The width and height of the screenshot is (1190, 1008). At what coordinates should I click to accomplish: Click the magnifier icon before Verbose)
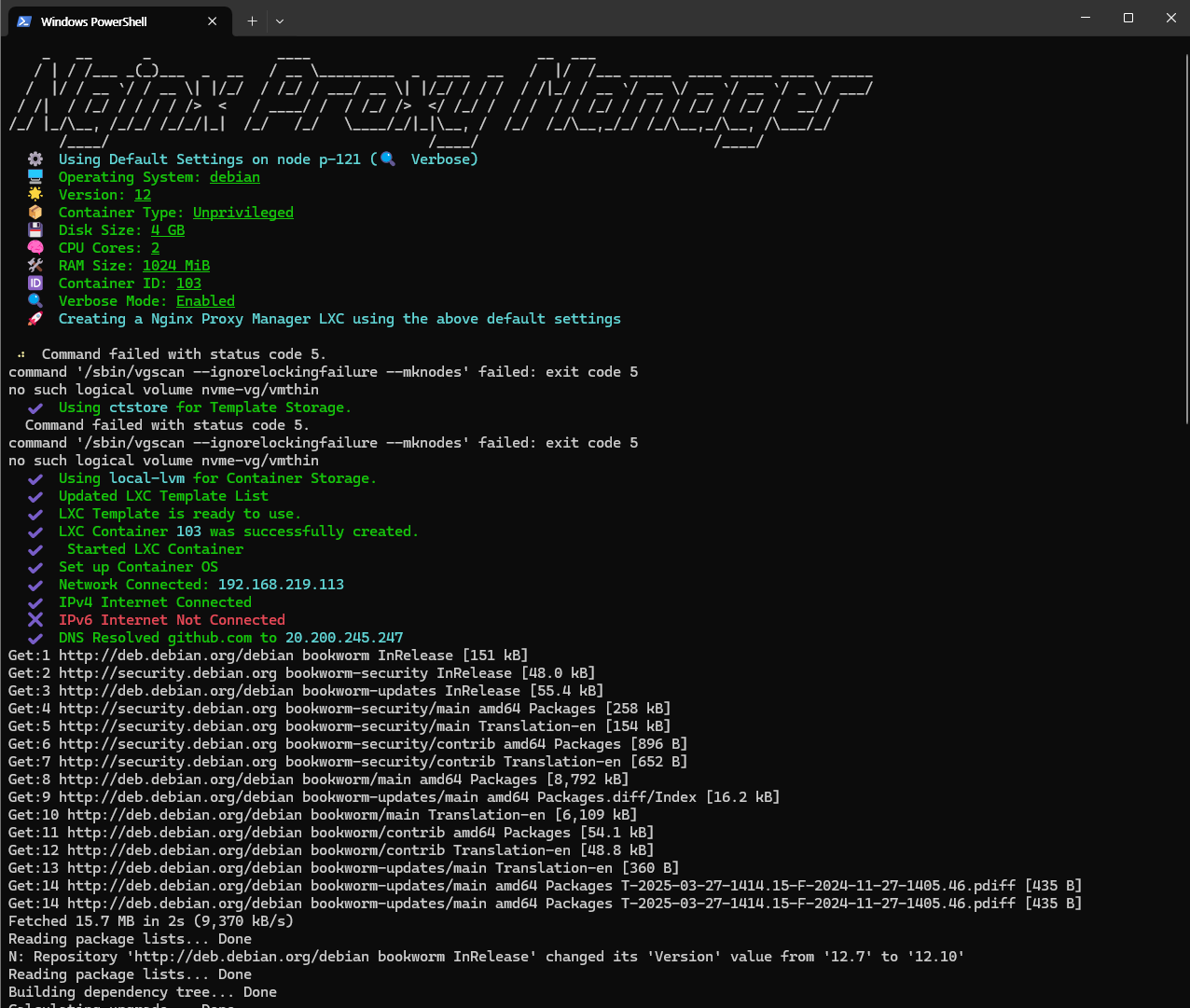tap(388, 159)
